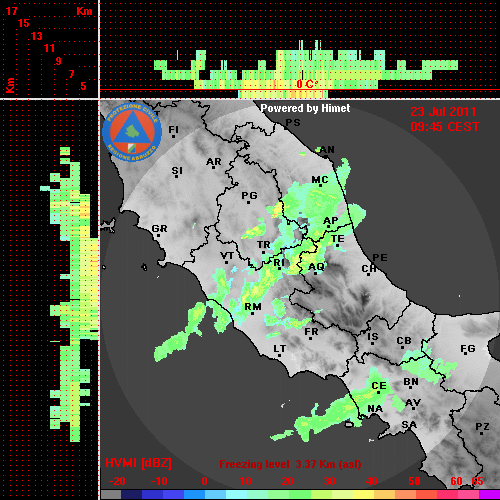
Task: Click the '17' km height label
Action: pos(11,11)
